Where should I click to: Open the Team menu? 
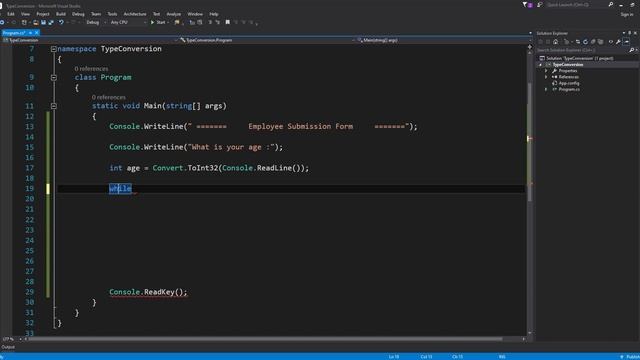(x=96, y=14)
